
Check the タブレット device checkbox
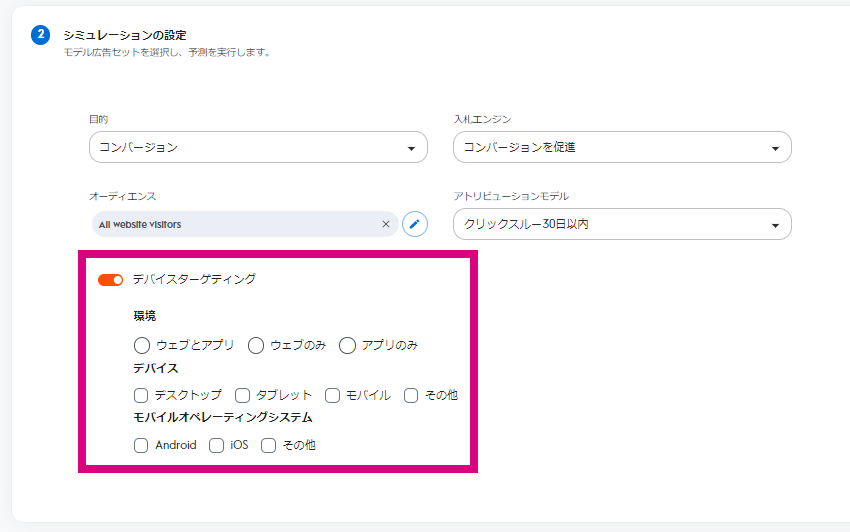pyautogui.click(x=242, y=395)
